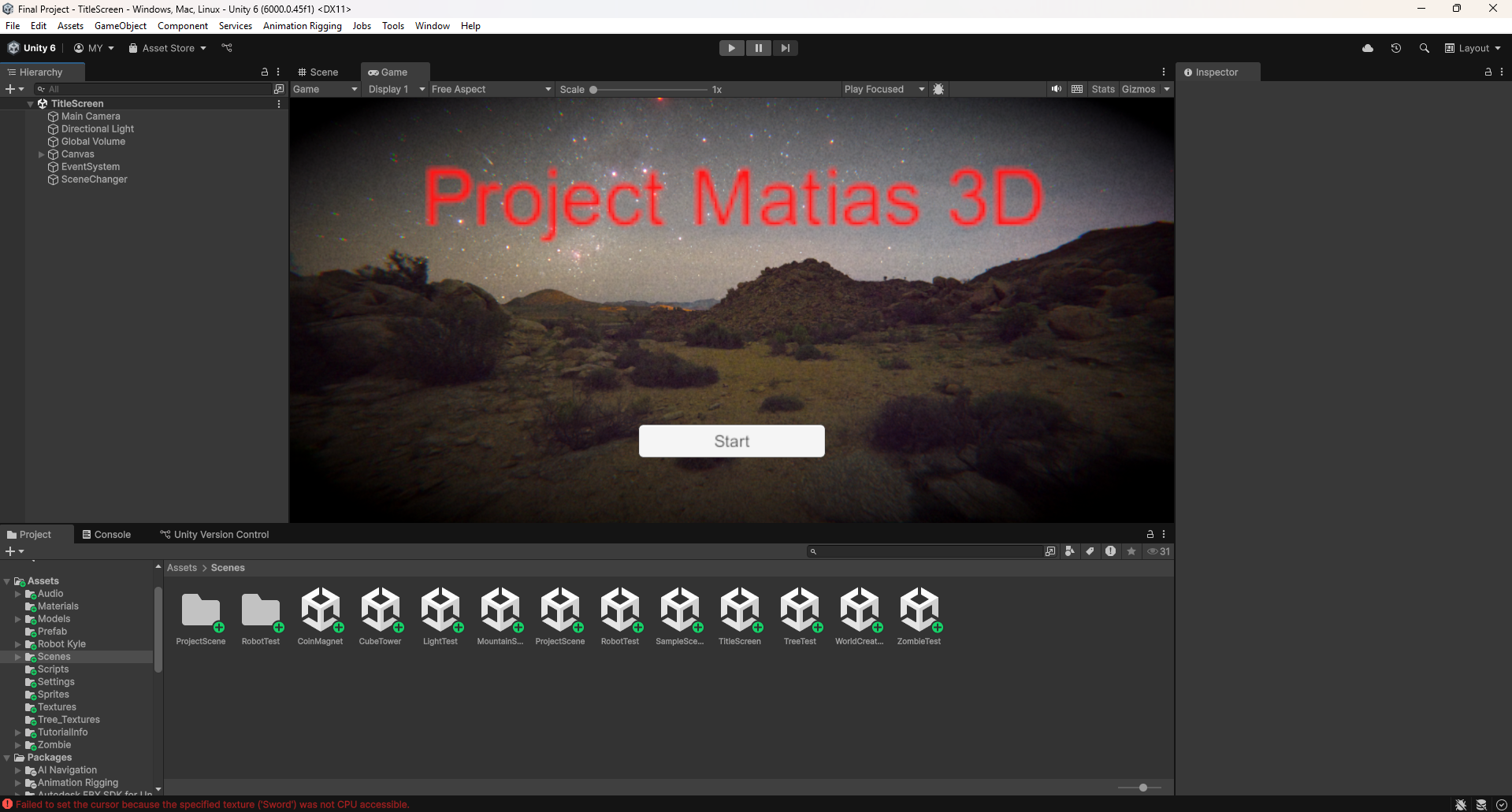
Task: Toggle hidden packages visibility count
Action: tap(1159, 551)
